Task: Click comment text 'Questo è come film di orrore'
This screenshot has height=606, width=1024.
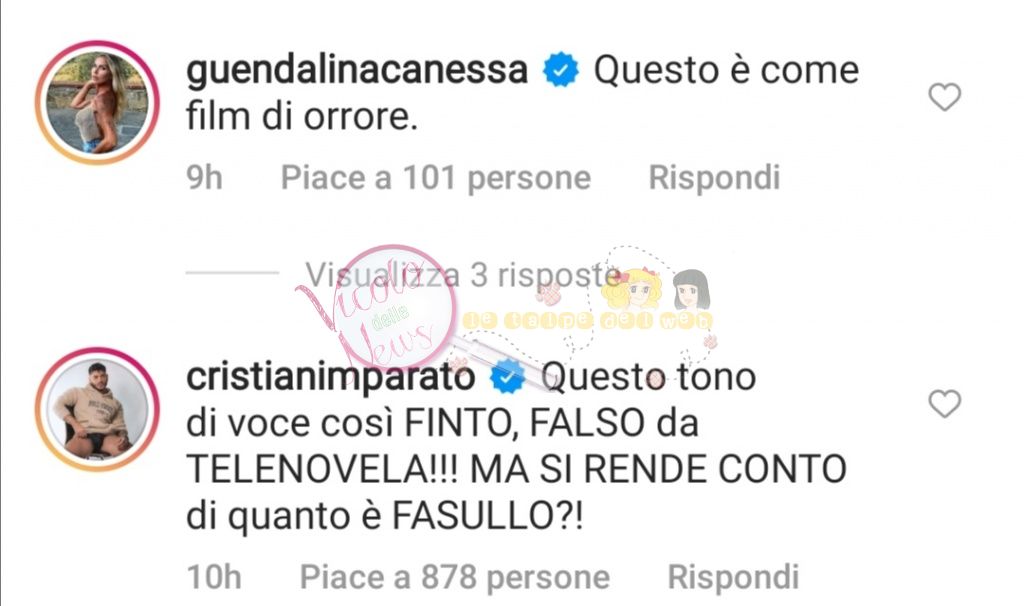Action: tap(522, 93)
